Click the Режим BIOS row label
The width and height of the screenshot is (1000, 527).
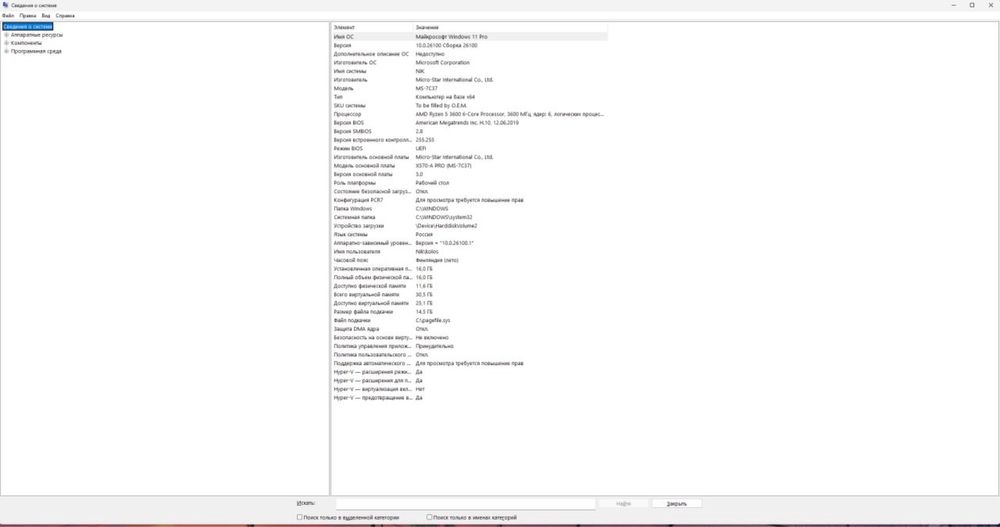[x=348, y=149]
